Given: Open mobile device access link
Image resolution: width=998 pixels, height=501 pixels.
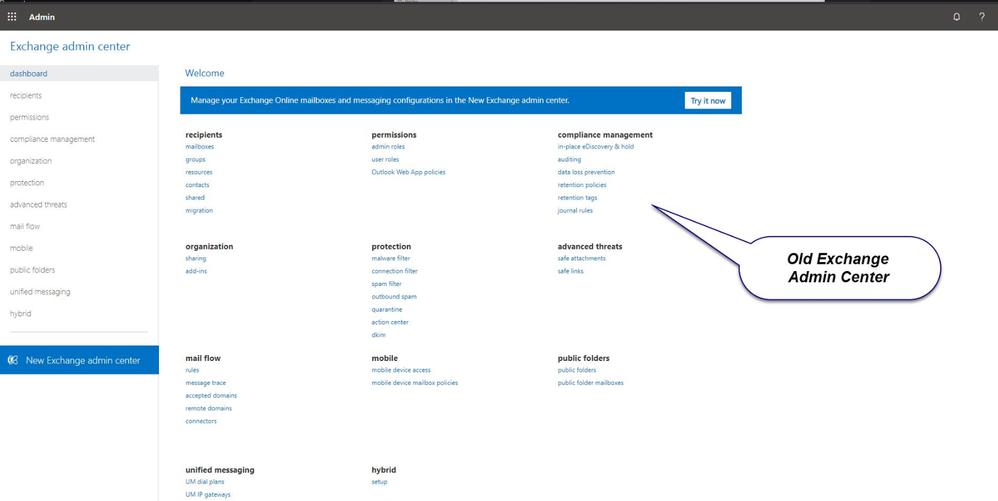Looking at the screenshot, I should point(401,370).
